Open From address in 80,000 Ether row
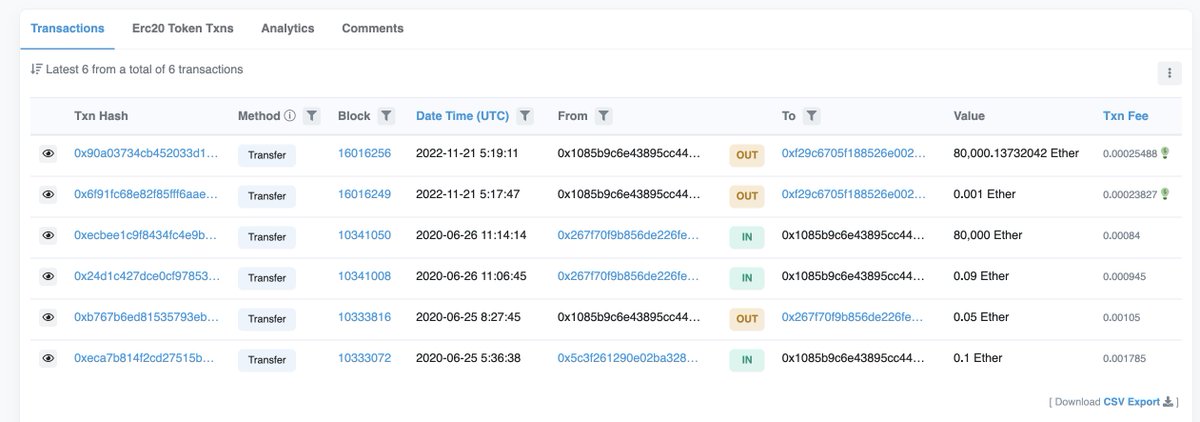 [x=629, y=236]
